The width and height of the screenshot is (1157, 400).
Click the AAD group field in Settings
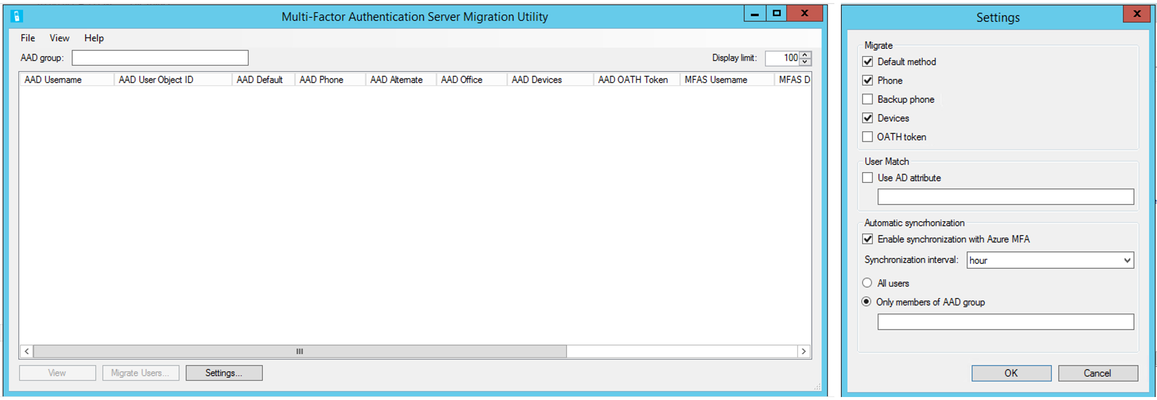pos(1005,322)
